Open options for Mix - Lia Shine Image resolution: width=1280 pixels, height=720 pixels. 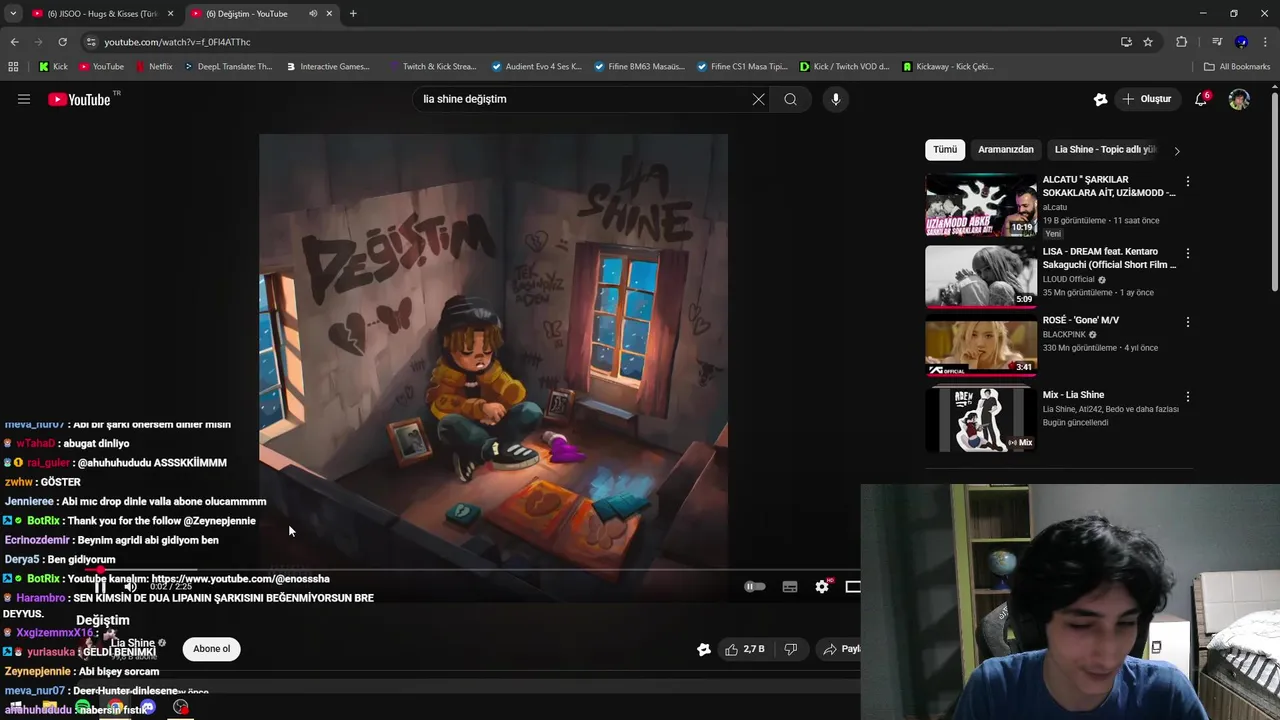tap(1188, 397)
